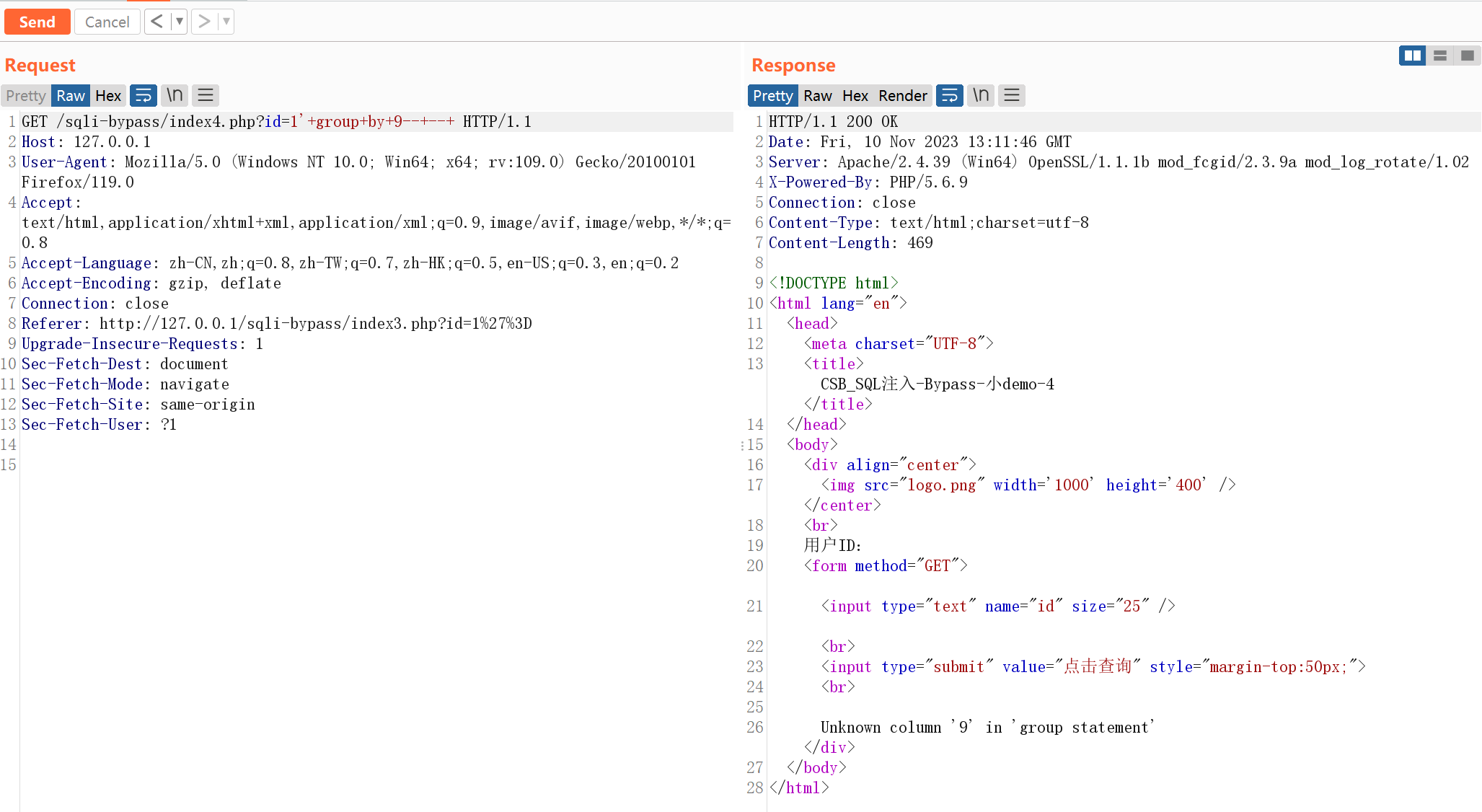Image resolution: width=1482 pixels, height=812 pixels.
Task: Click the HTTP/1.1 200 OK status line
Action: coord(833,121)
